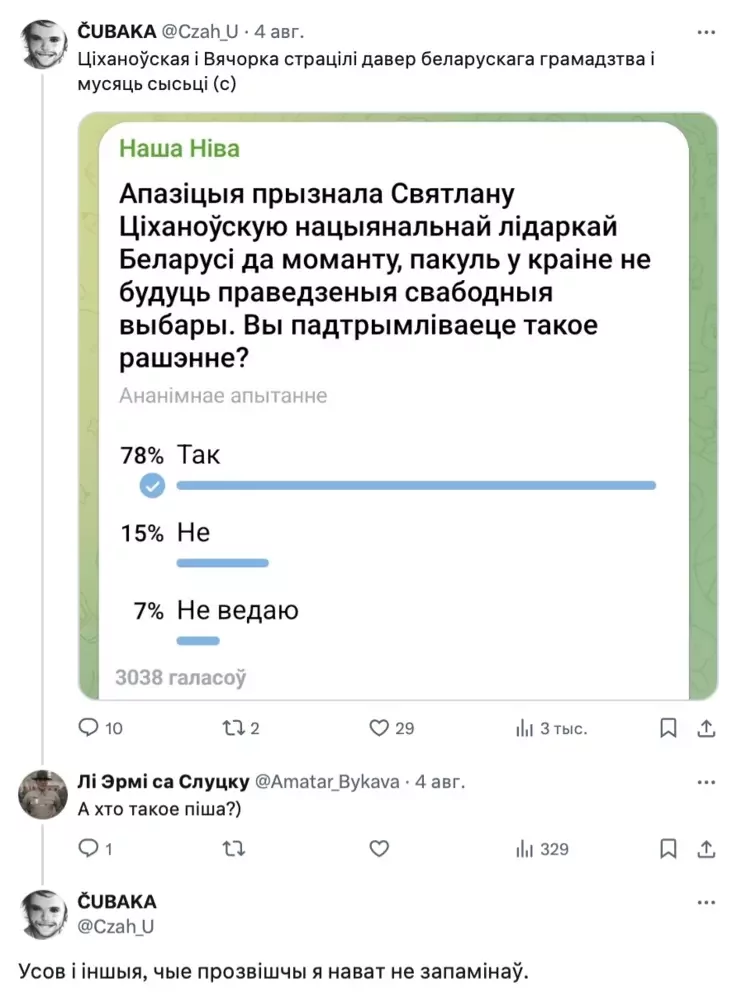Screen dimensions: 732x996
Task: Open the @Czah_U profile handle at top
Action: click(x=200, y=31)
